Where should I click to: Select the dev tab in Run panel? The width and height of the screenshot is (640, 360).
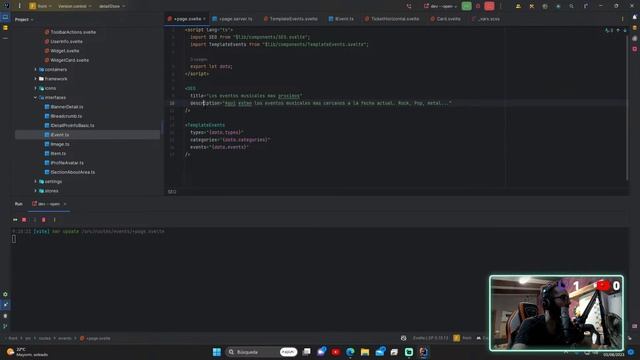click(49, 204)
